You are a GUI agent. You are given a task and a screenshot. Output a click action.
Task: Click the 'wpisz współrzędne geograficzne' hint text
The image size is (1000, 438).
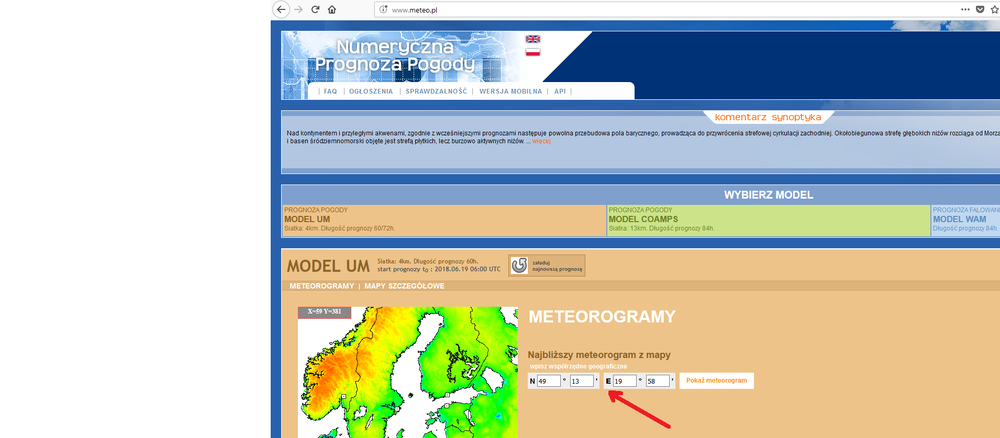pyautogui.click(x=578, y=367)
